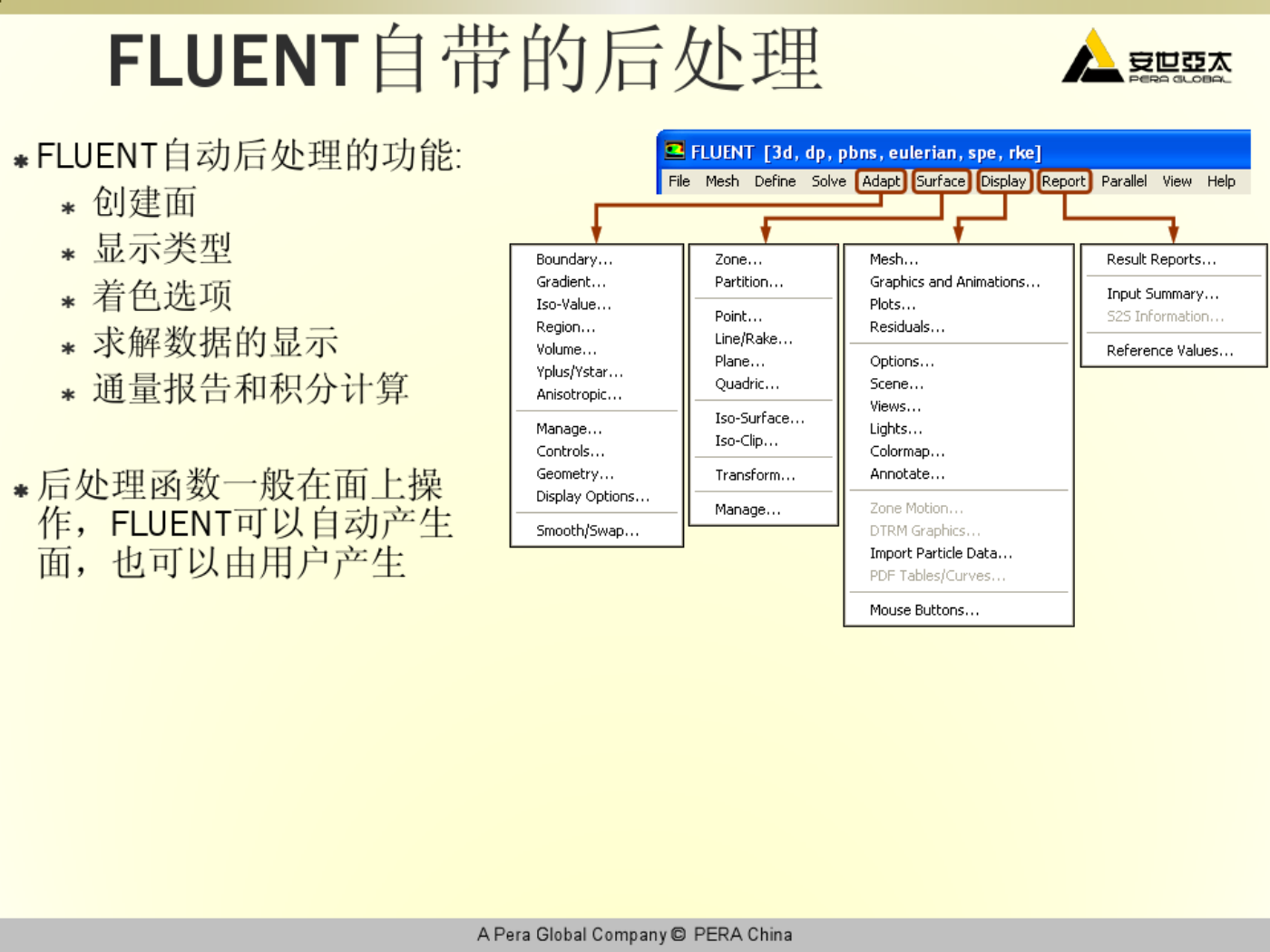Choose Anisotropic... entry
1270x952 pixels.
coord(579,394)
